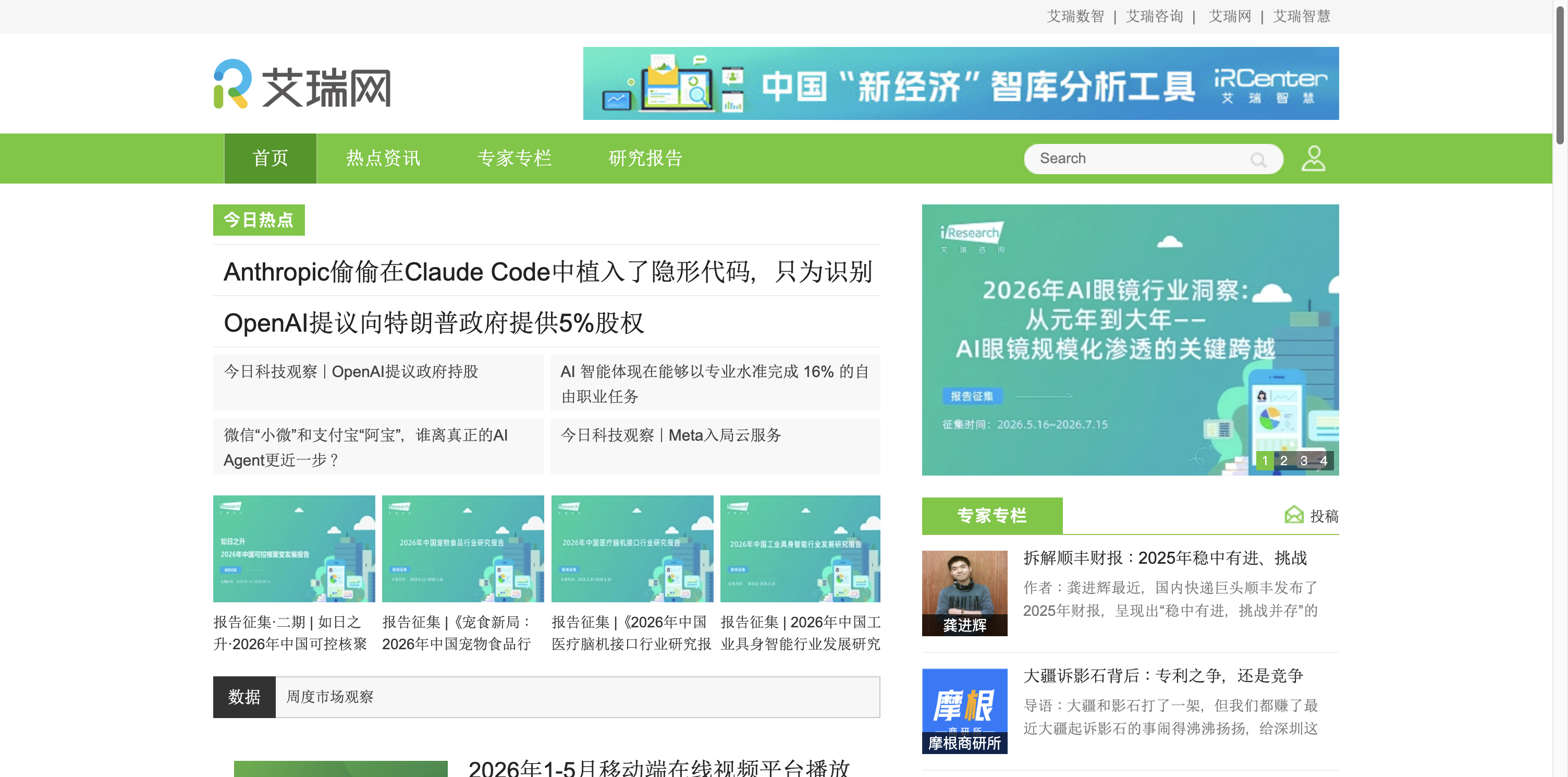Open the user account icon

pos(1313,159)
